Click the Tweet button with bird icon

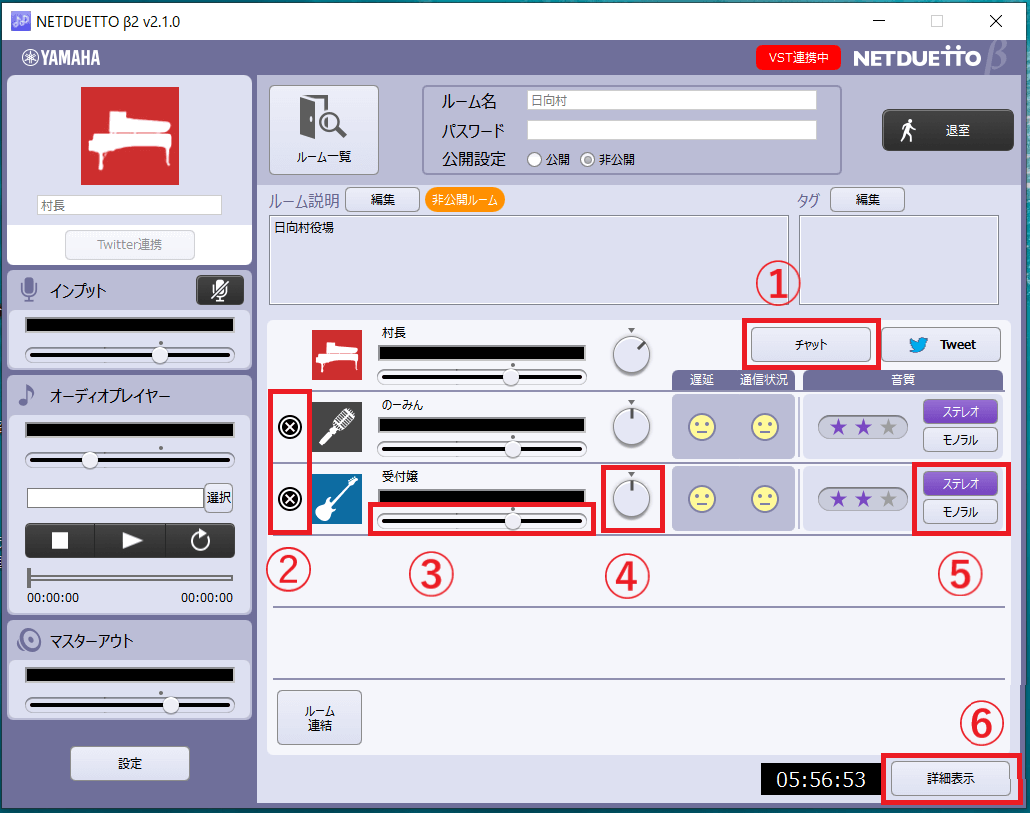[x=941, y=345]
